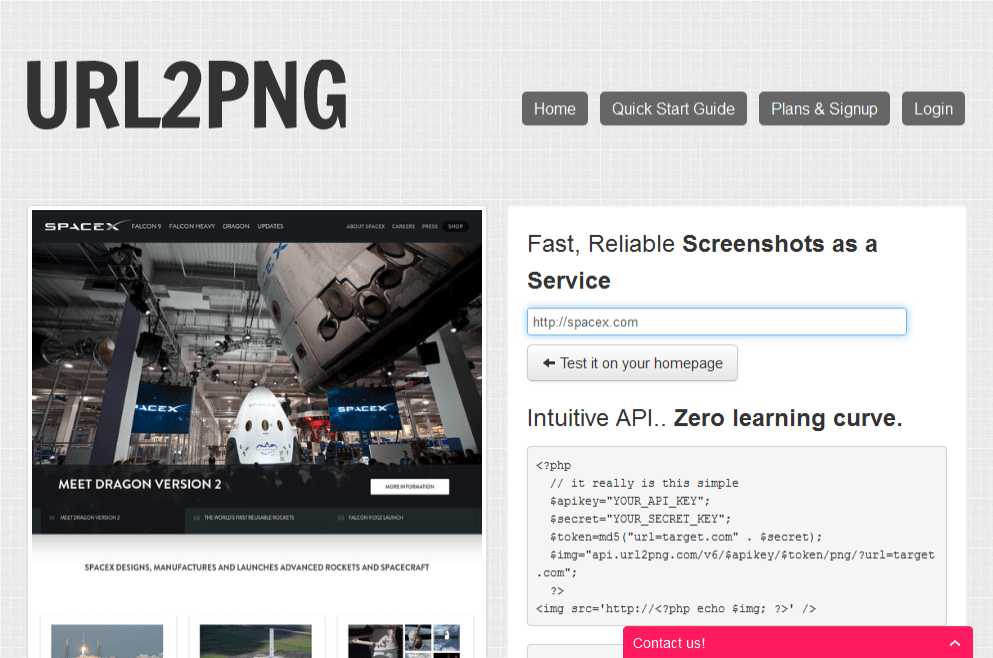
Task: Click CAREERS in the preview nav
Action: pyautogui.click(x=403, y=226)
